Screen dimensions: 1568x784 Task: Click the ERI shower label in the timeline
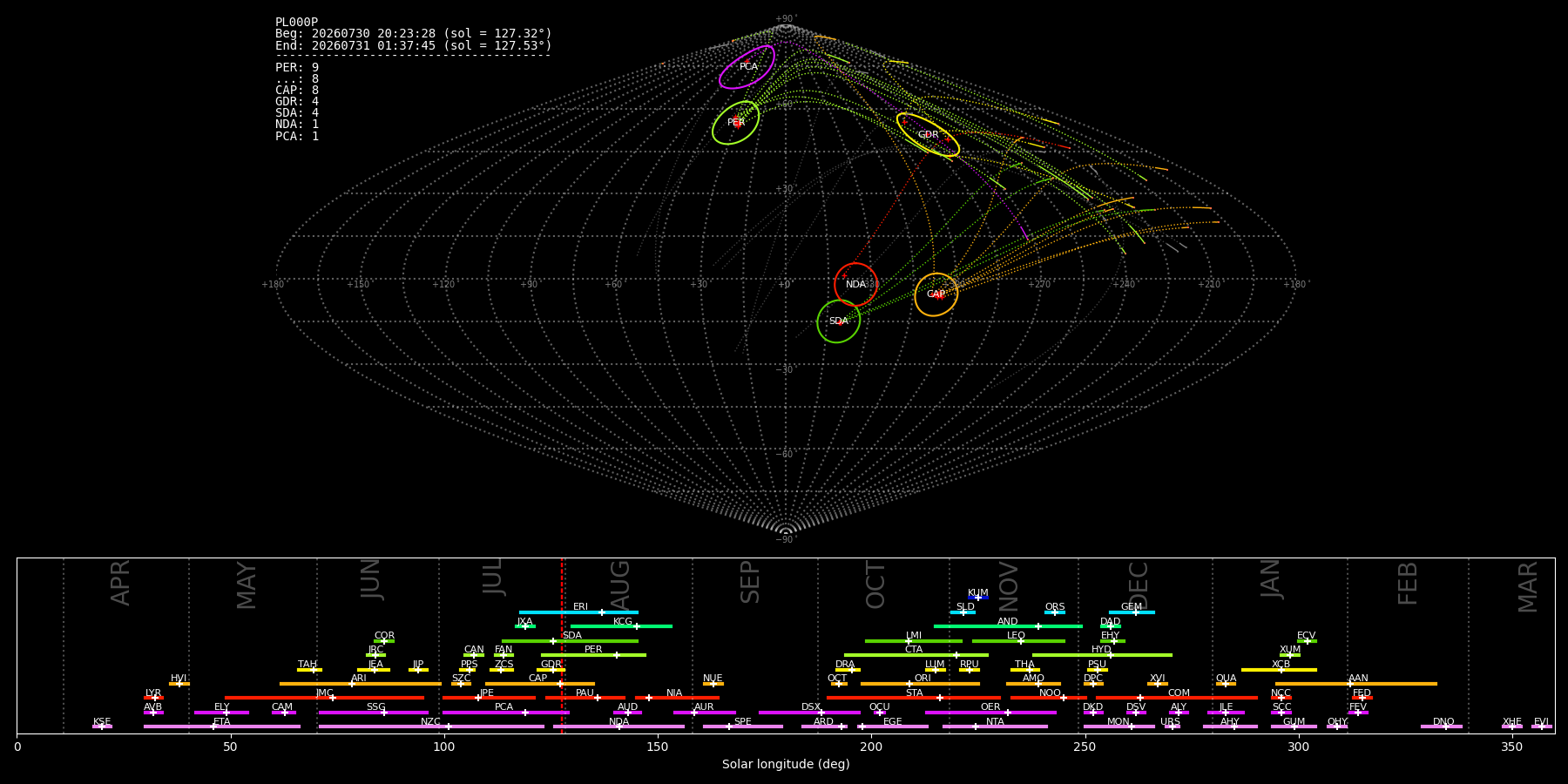pyautogui.click(x=580, y=607)
